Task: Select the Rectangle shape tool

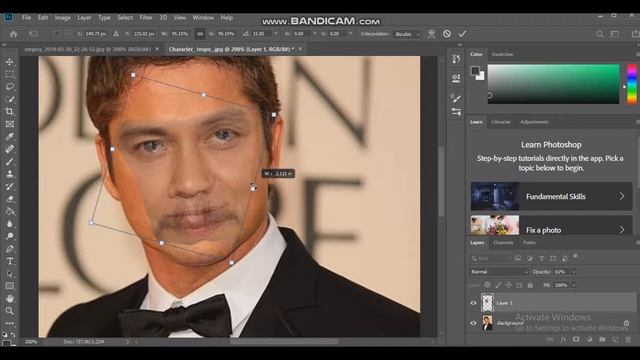Action: 9,286
